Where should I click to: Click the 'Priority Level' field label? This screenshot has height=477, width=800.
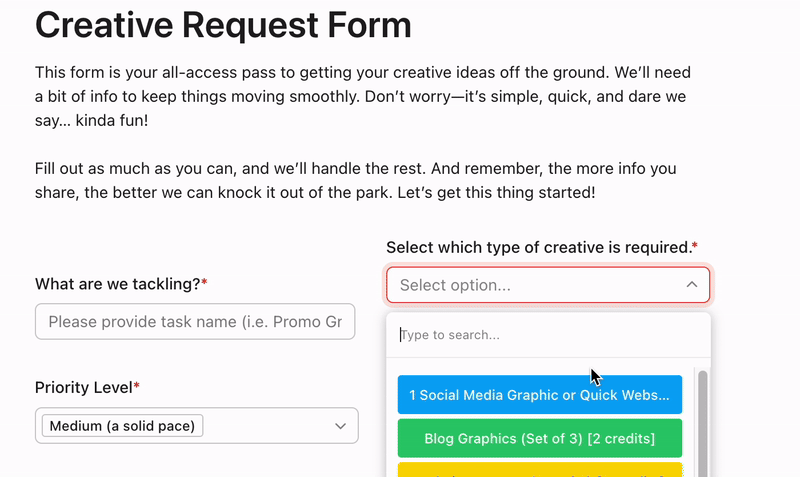tap(84, 387)
